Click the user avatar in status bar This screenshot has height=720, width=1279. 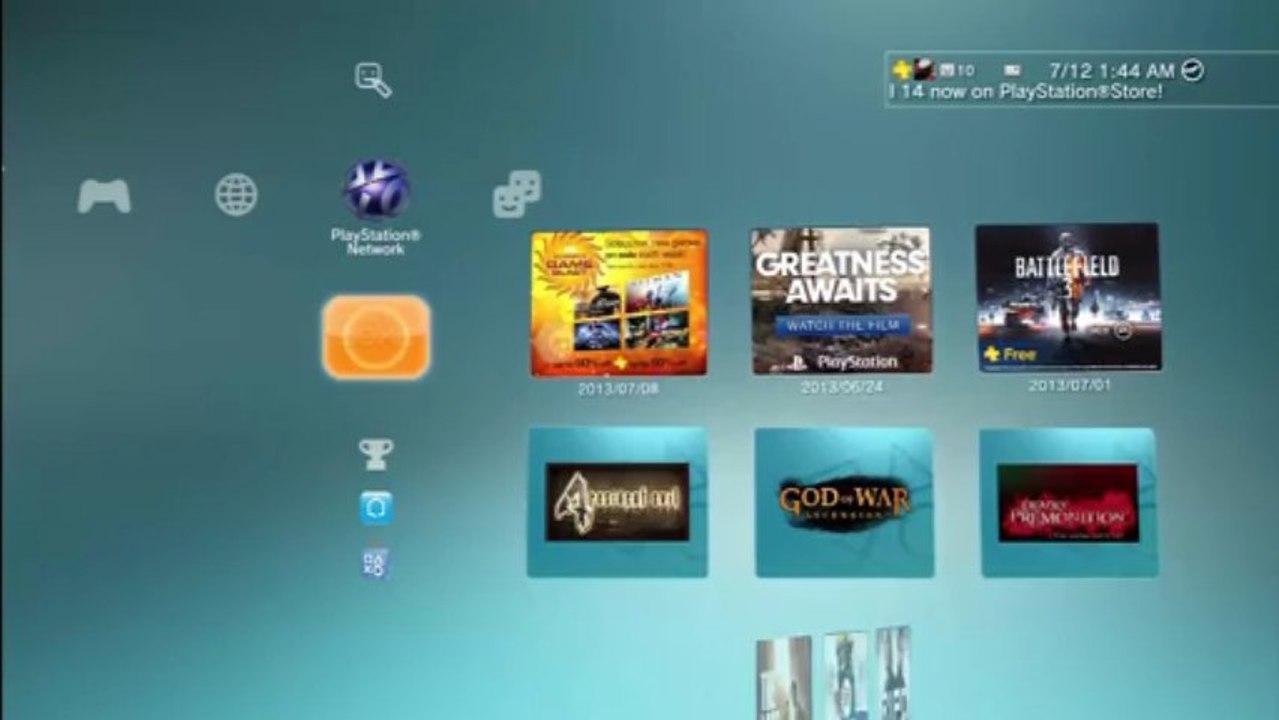(x=924, y=70)
